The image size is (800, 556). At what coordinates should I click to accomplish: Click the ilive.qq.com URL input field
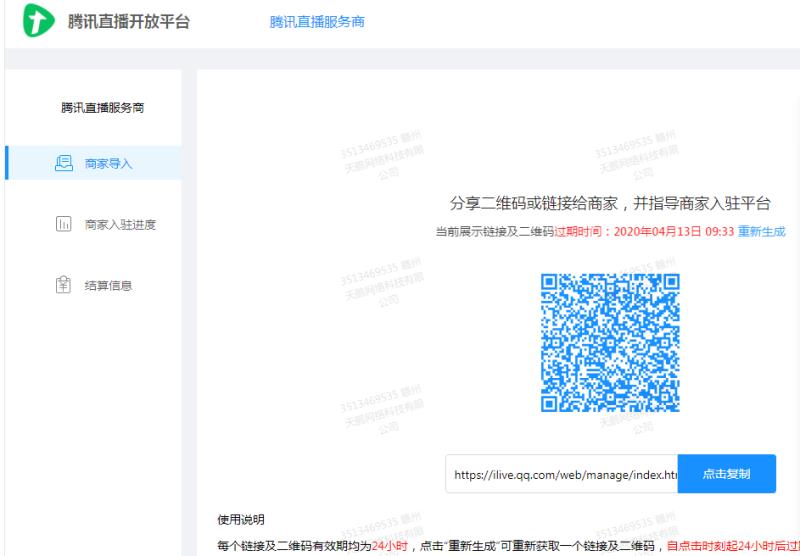coord(561,474)
